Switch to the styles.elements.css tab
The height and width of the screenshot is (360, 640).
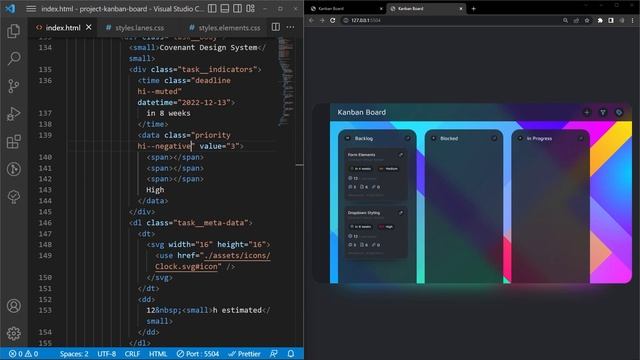click(225, 28)
